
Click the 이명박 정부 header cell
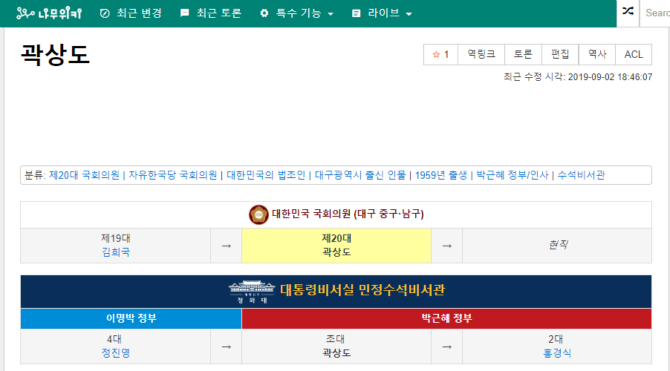[131, 318]
